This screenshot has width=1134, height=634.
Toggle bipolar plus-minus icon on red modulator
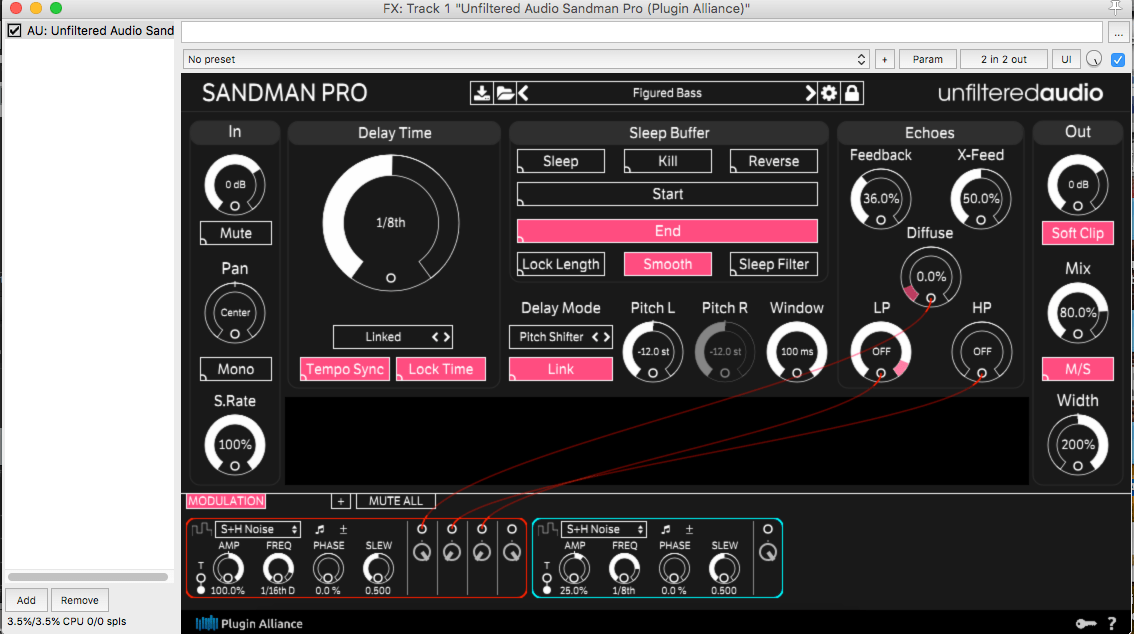tap(344, 529)
